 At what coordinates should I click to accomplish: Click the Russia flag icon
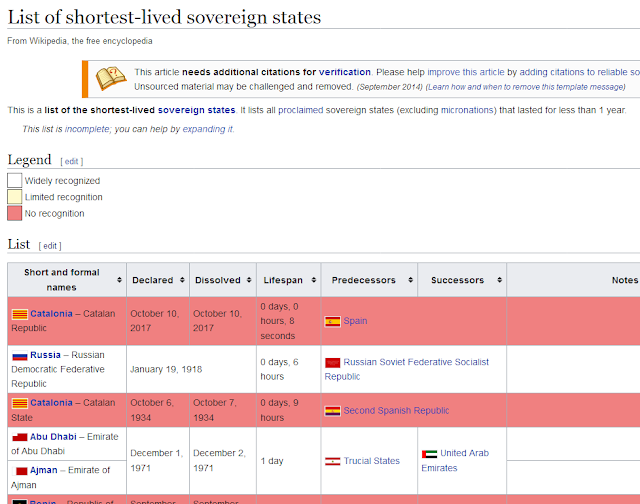[20, 356]
